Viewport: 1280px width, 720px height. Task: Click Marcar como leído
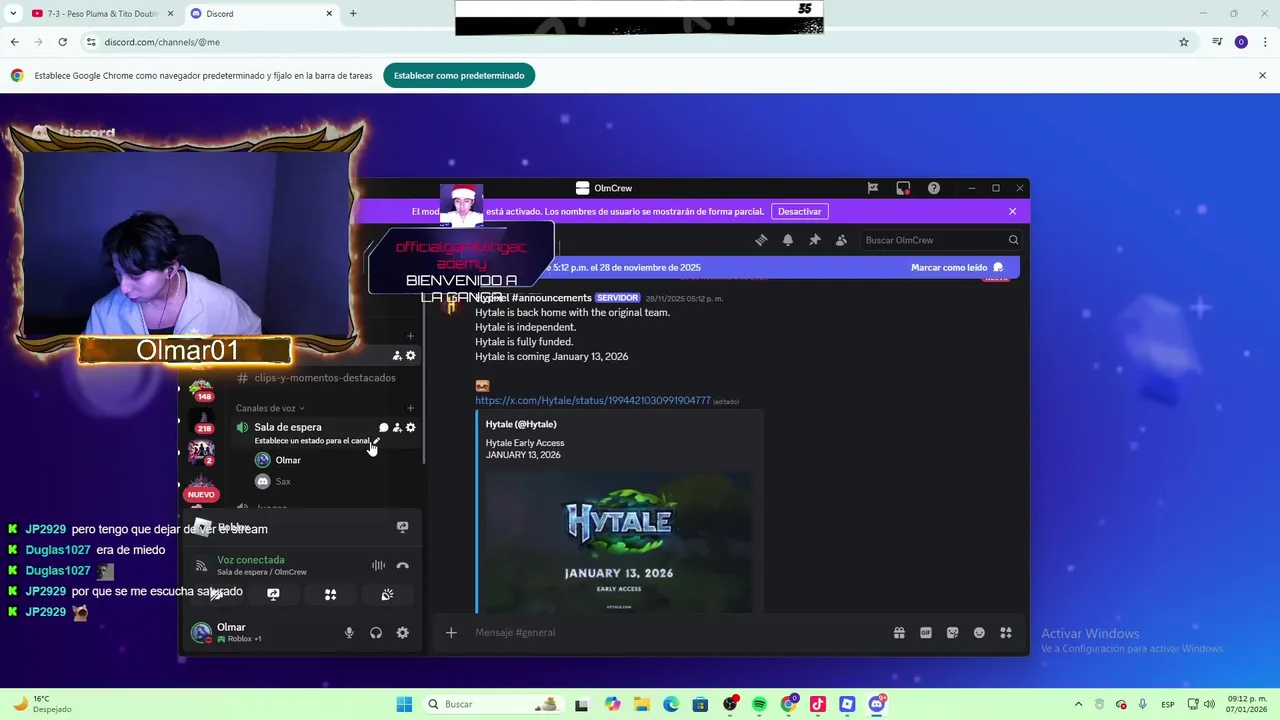coord(957,267)
